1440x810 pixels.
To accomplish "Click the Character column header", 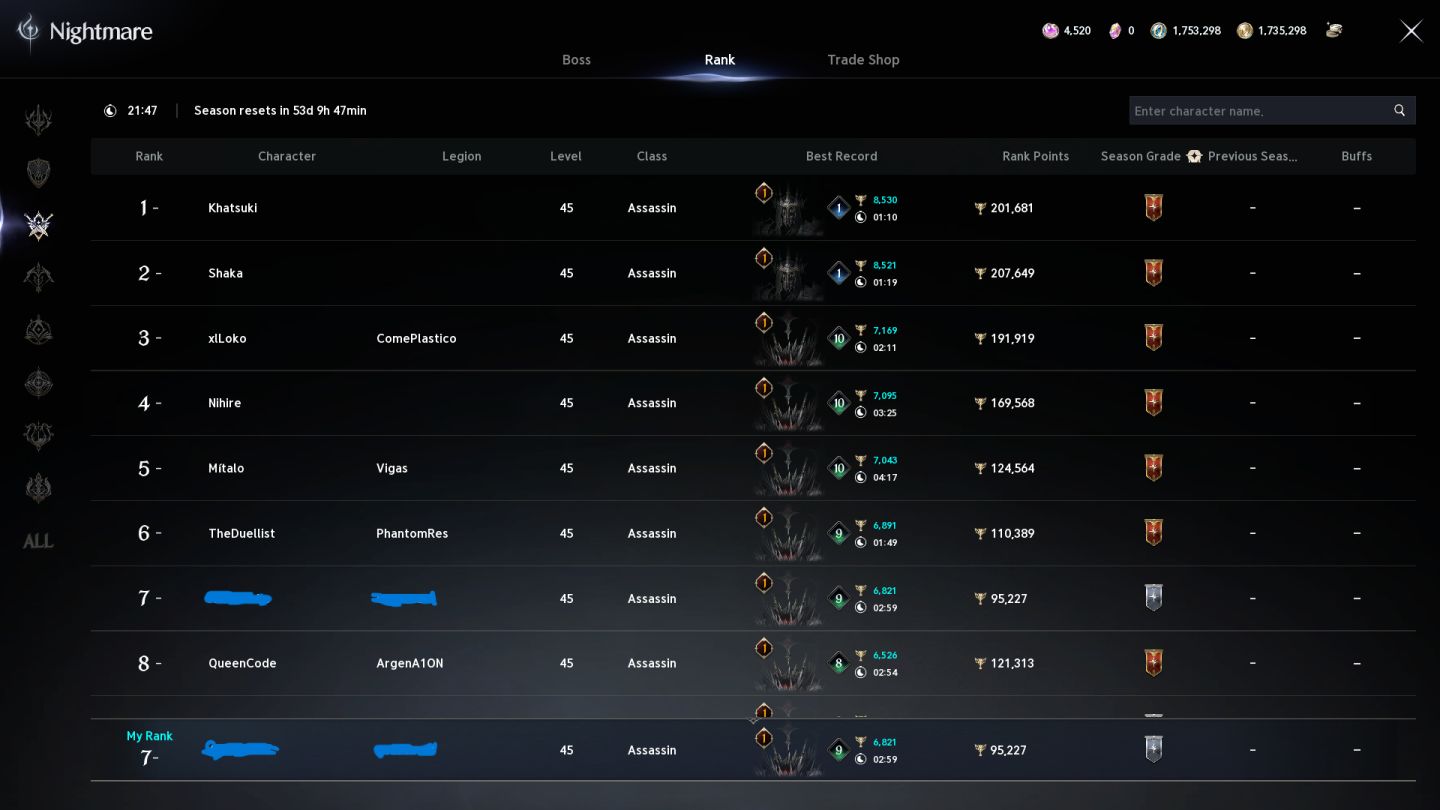I will 287,156.
